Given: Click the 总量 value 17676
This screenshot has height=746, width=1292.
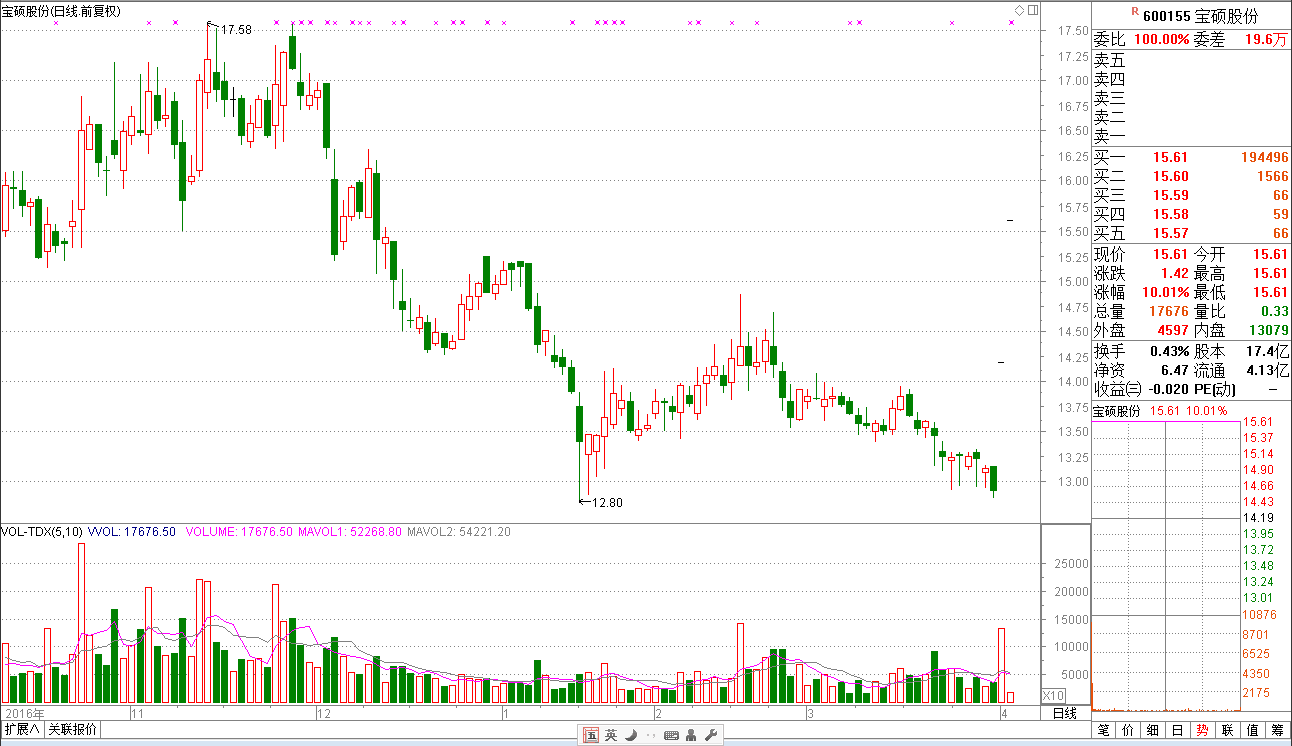Looking at the screenshot, I should pos(1167,312).
